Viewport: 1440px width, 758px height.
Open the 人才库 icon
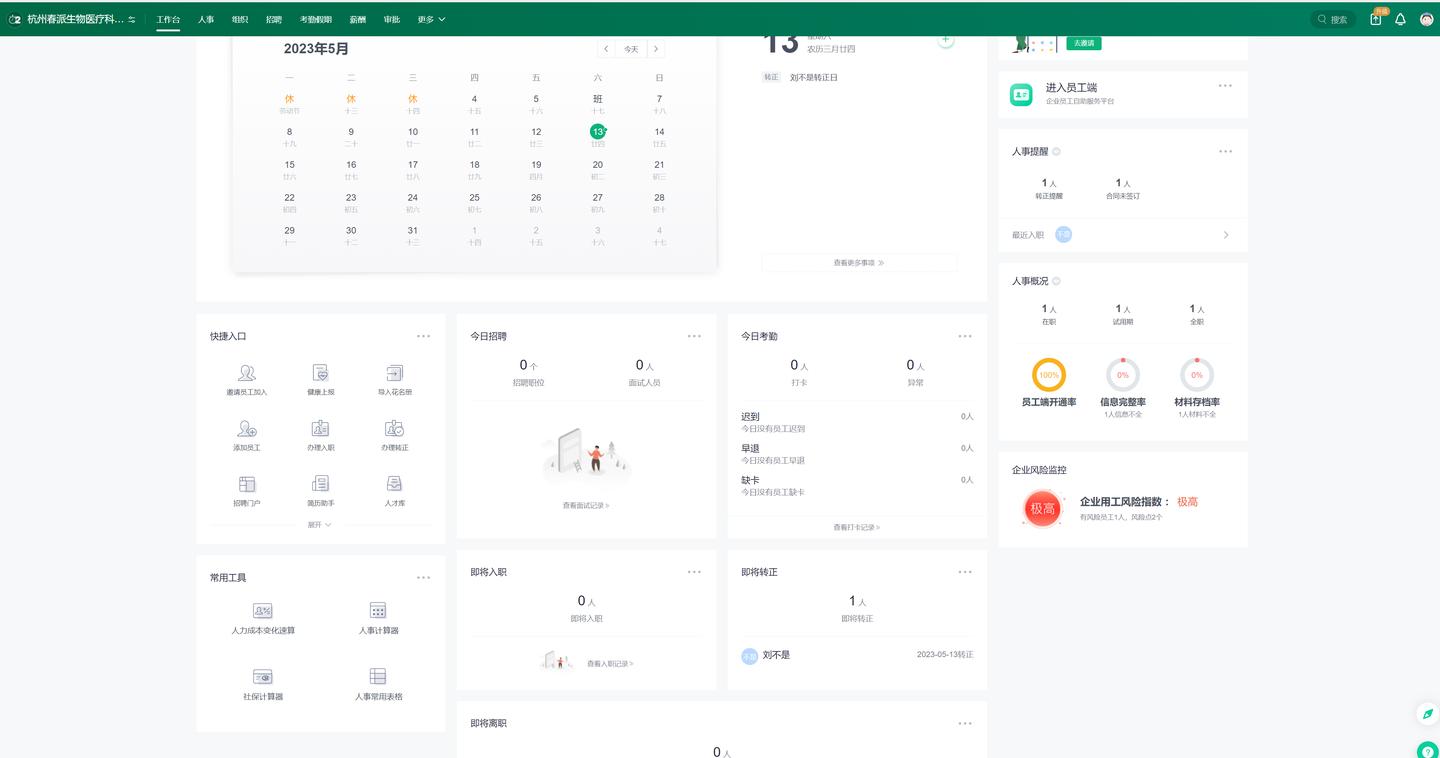click(394, 485)
